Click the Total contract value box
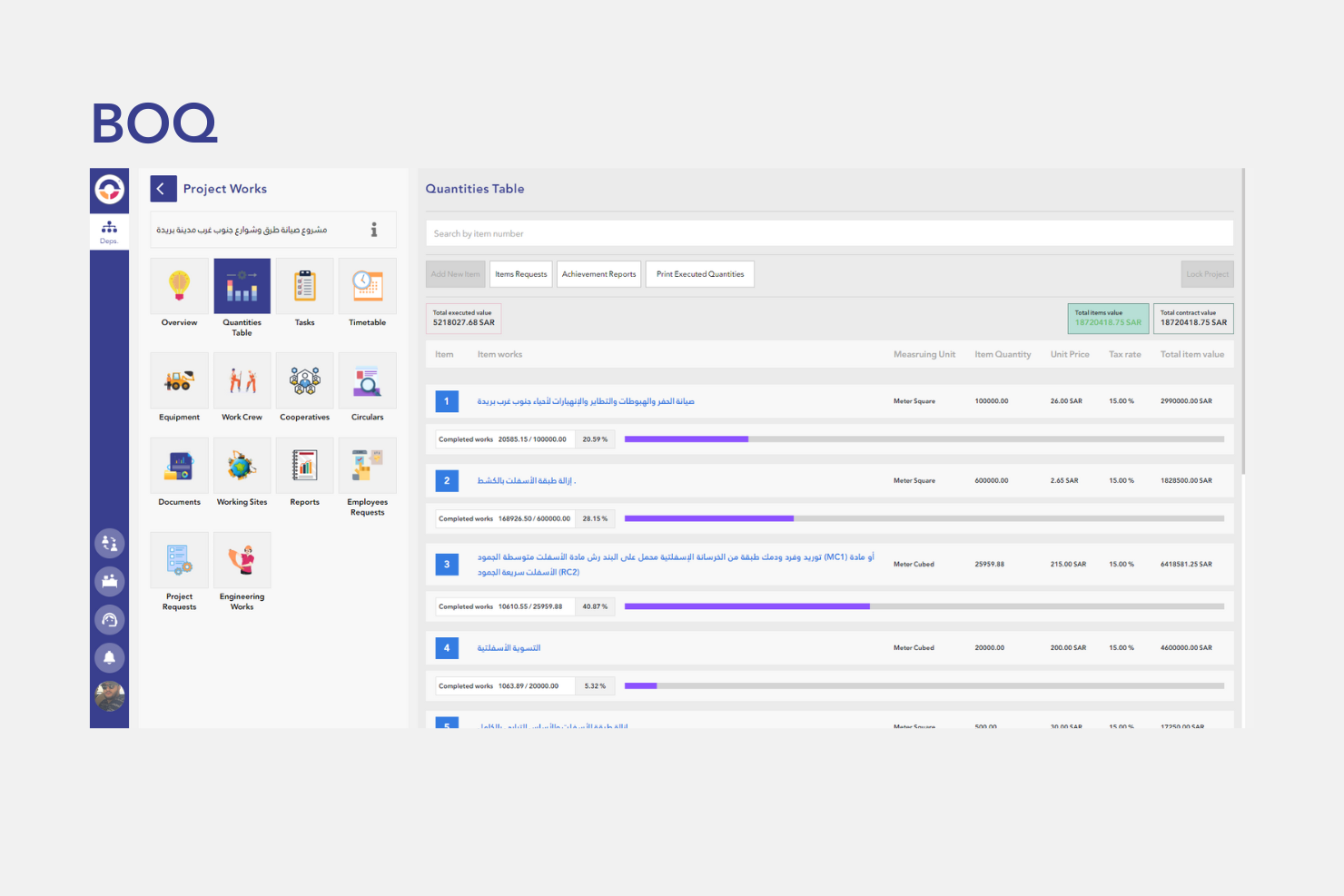1344x896 pixels. click(1193, 318)
